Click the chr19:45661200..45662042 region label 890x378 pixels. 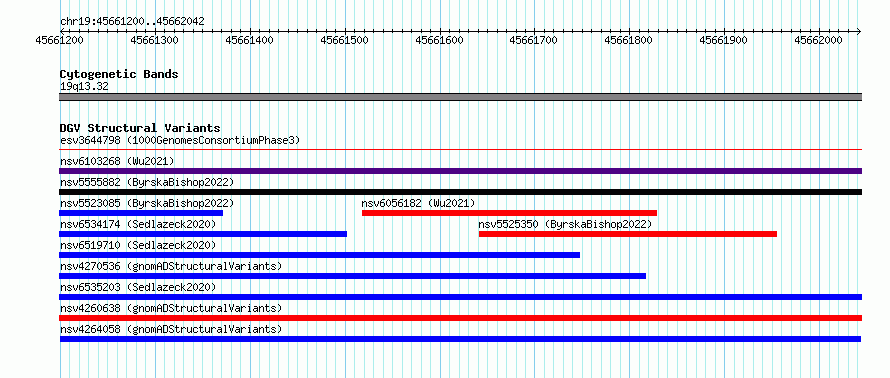coord(132,22)
